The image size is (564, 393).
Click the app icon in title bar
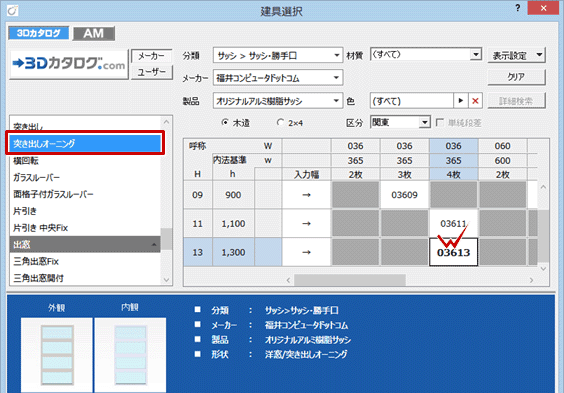click(12, 10)
